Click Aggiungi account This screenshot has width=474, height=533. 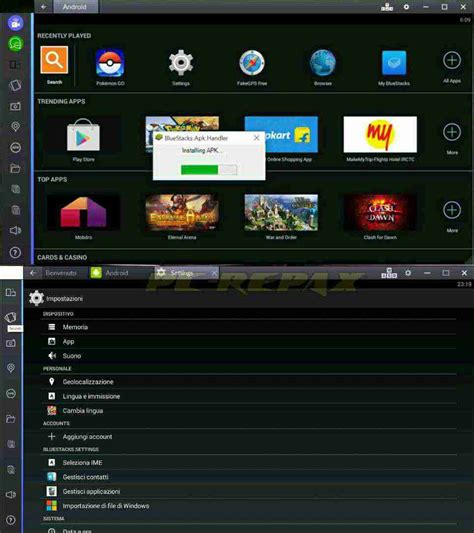(249, 436)
